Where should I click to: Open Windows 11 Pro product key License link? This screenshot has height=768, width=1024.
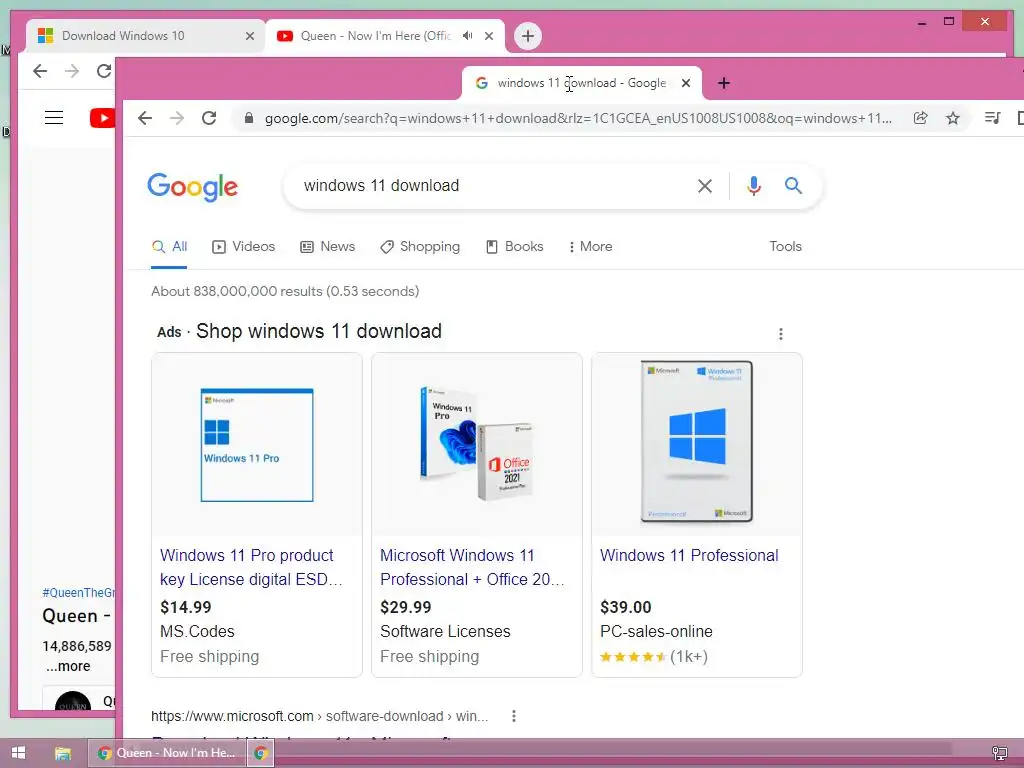pos(251,568)
